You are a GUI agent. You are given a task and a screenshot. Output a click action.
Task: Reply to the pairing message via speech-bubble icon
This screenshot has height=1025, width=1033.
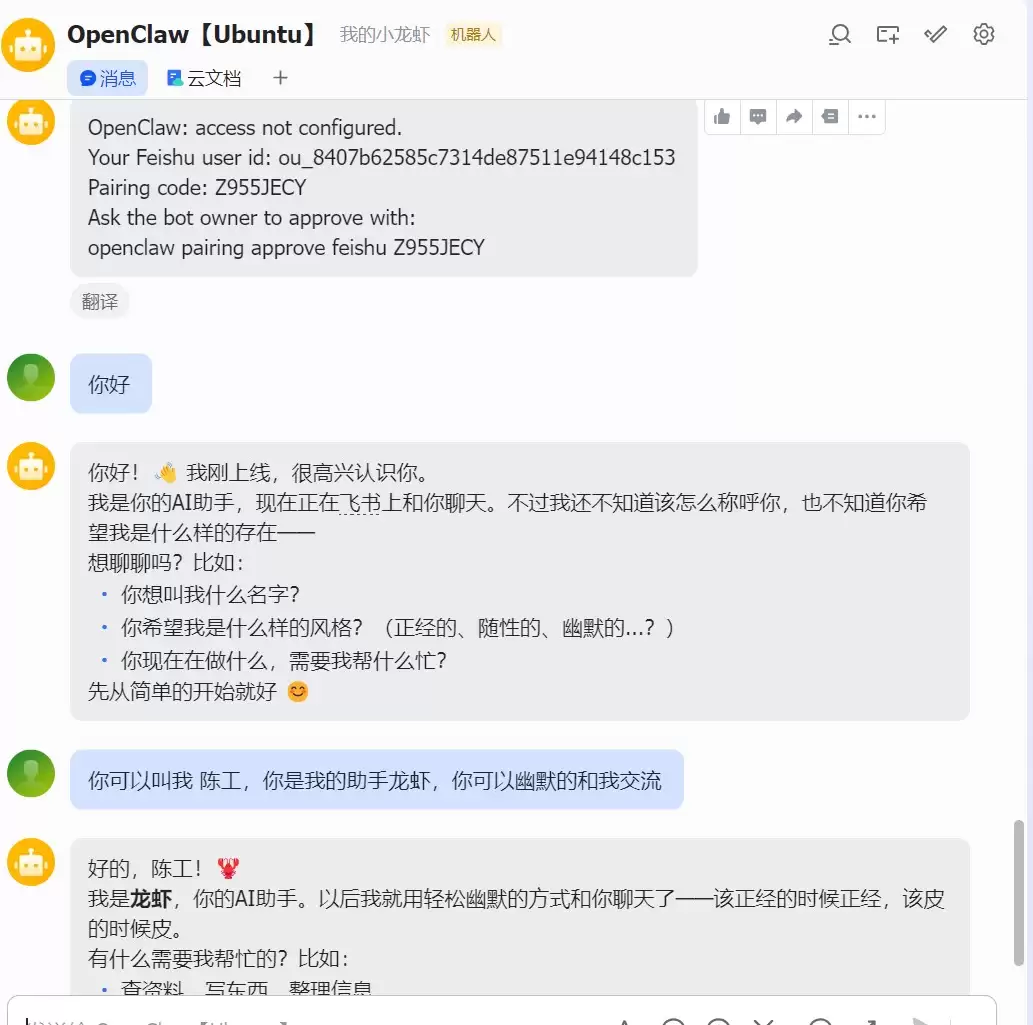coord(758,117)
